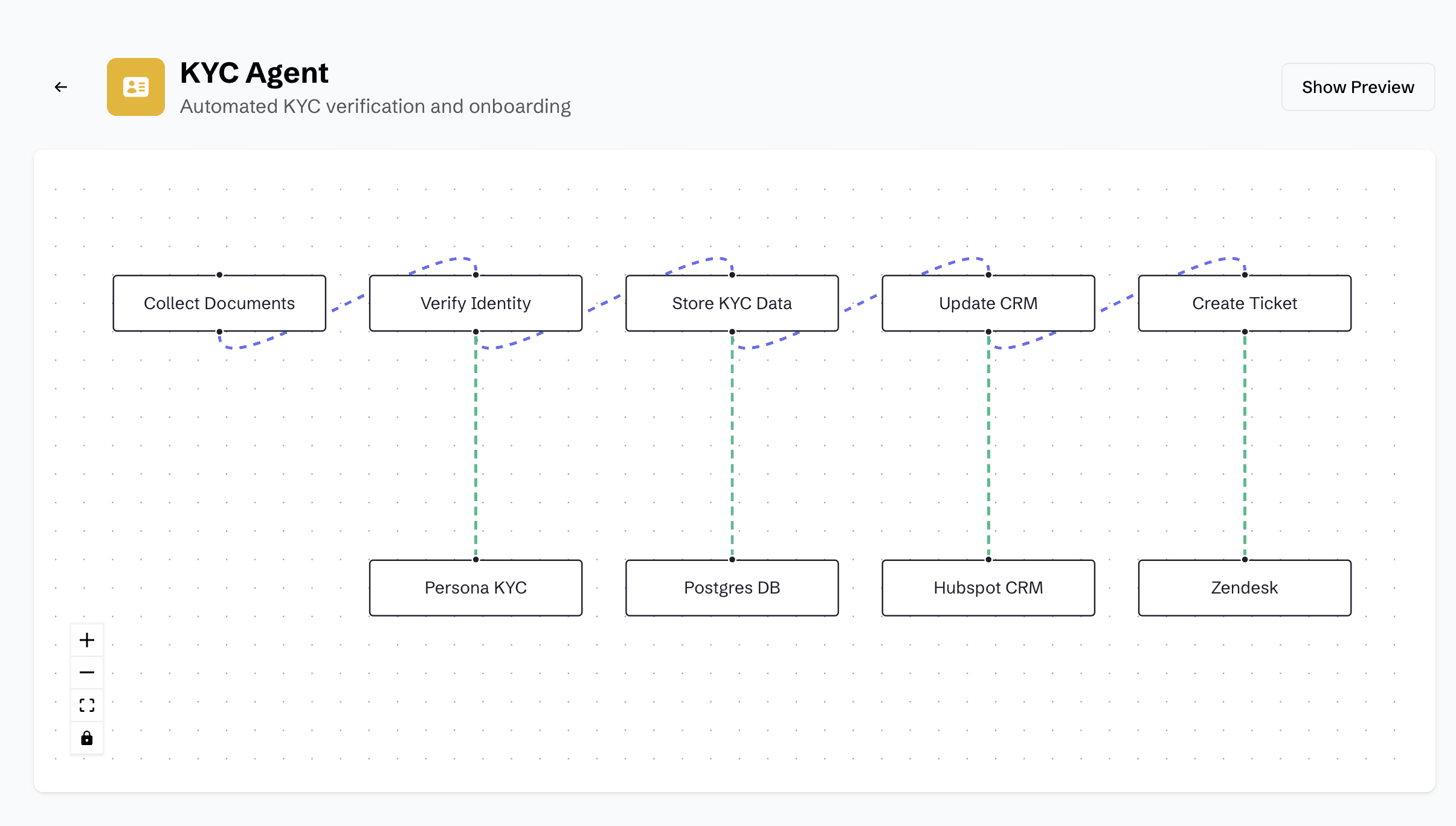Fit view using the frame icon
This screenshot has height=826, width=1456.
pos(87,705)
